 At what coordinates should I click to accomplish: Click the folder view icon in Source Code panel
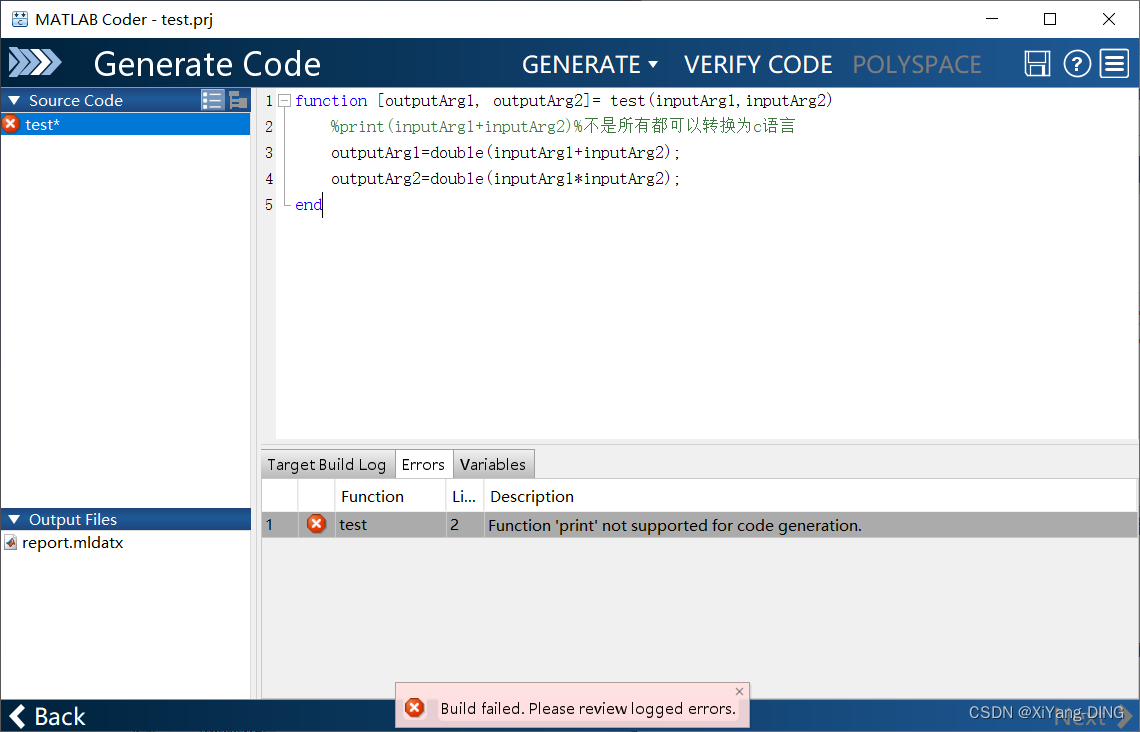pyautogui.click(x=237, y=100)
